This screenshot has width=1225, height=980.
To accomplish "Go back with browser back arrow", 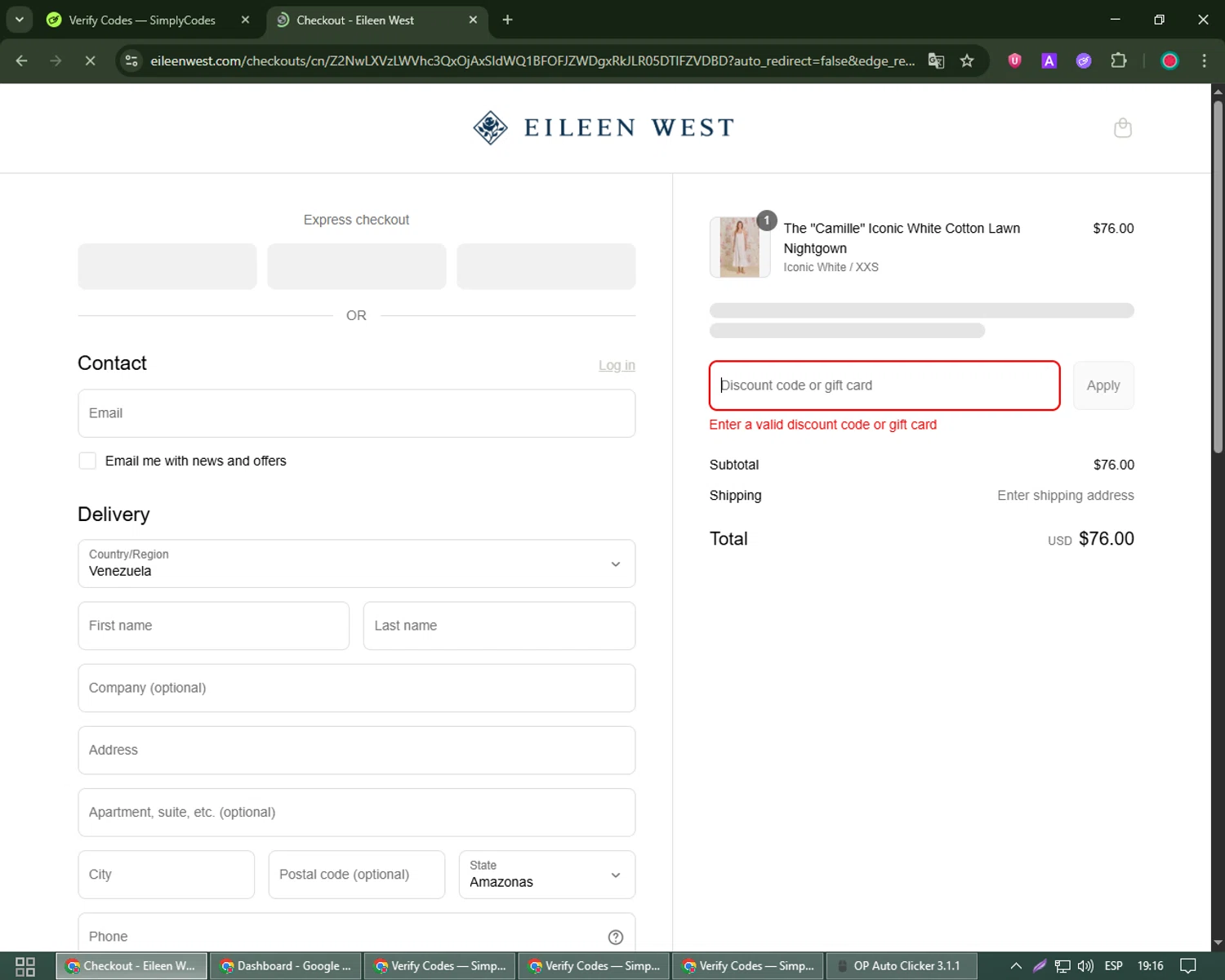I will click(22, 60).
